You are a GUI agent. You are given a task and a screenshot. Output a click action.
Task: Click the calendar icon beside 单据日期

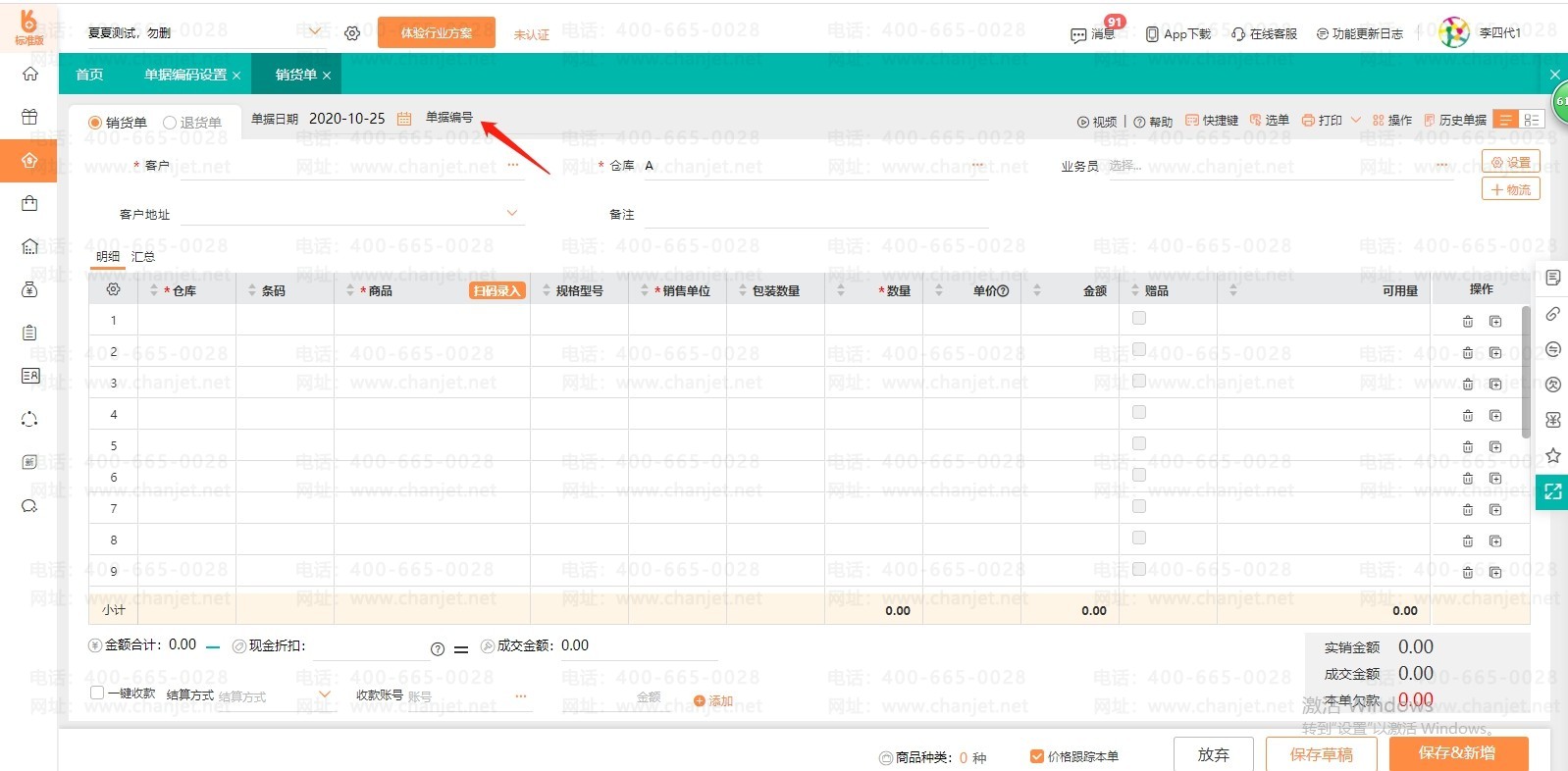click(x=404, y=119)
